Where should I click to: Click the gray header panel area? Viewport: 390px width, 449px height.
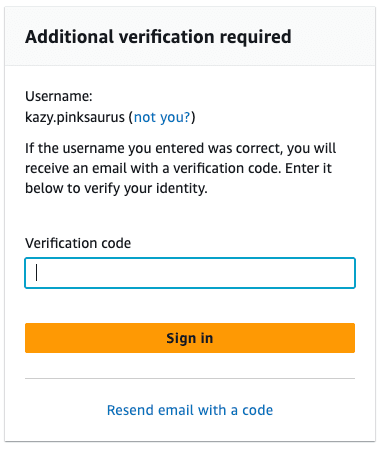(x=190, y=36)
